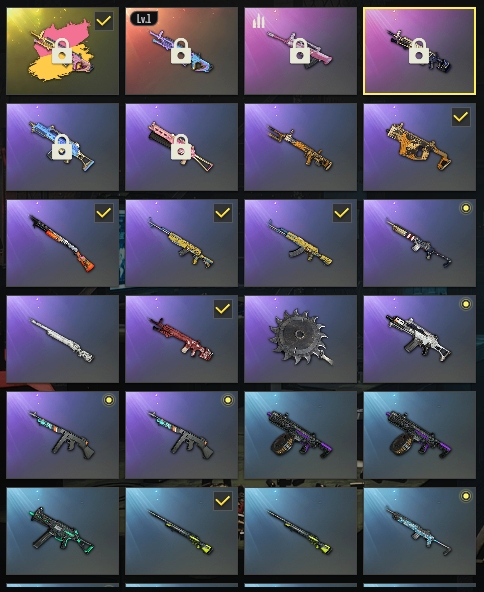Click the yellow dot on the white G36 skin
The width and height of the screenshot is (484, 592).
tap(466, 304)
